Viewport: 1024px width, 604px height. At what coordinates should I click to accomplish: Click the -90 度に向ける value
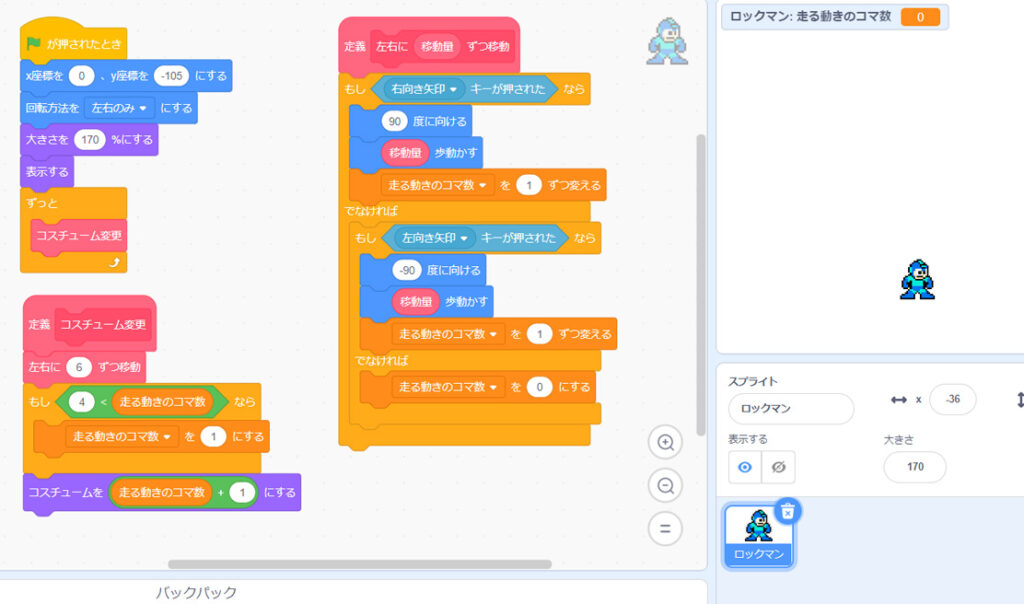coord(407,270)
